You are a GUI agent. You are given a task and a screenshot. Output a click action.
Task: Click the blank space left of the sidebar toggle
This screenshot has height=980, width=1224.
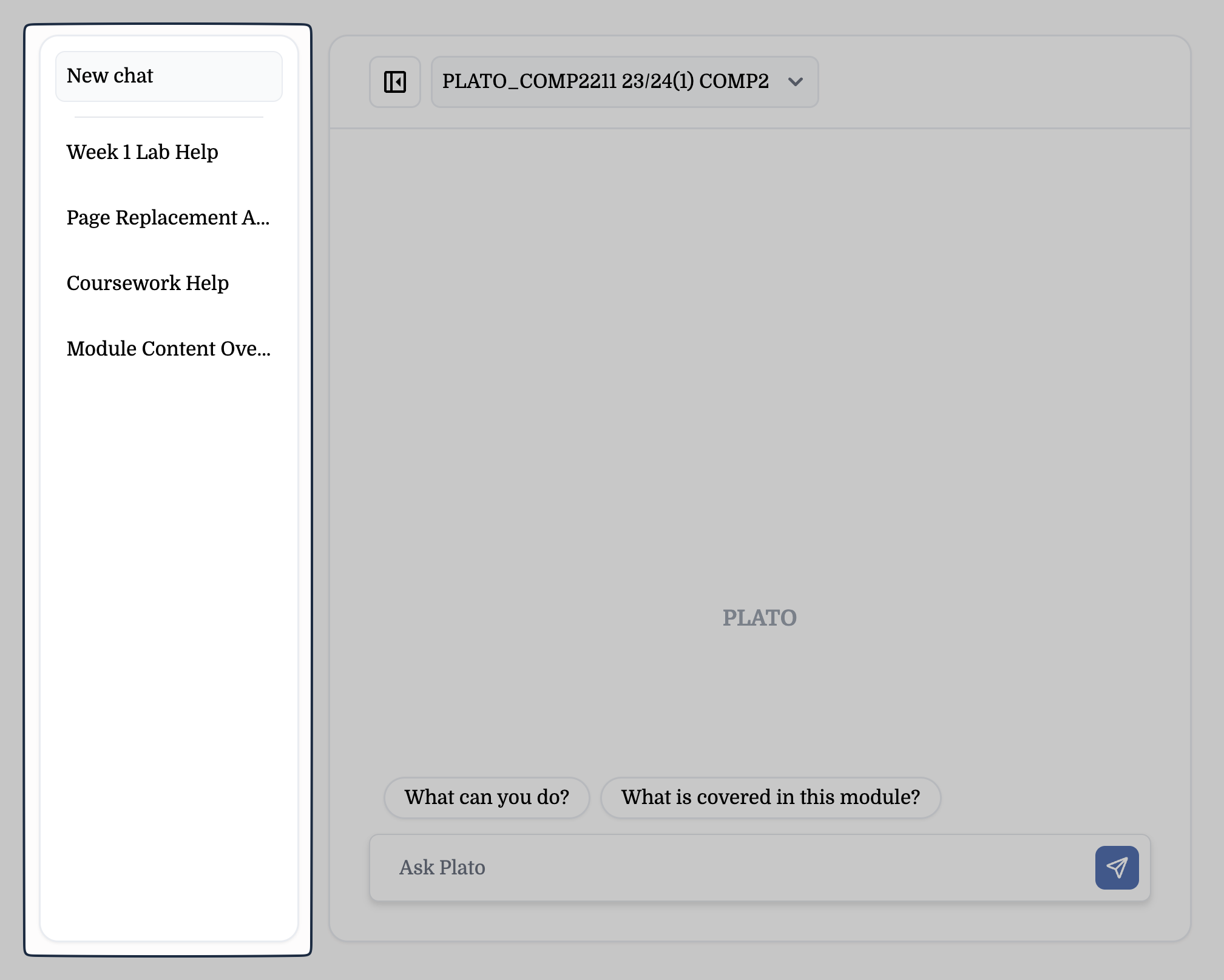click(350, 82)
